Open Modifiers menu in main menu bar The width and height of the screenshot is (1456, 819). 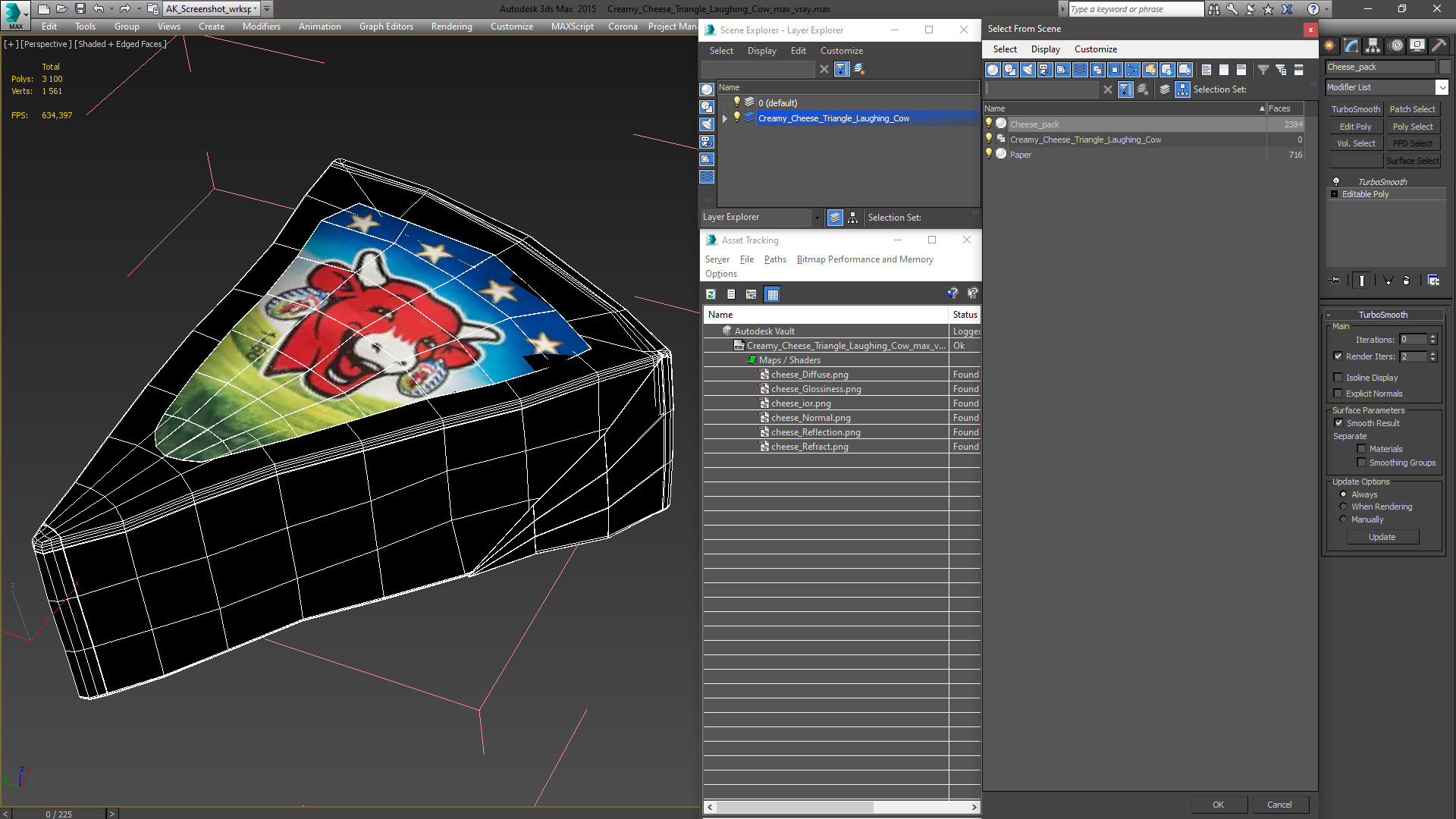261,27
